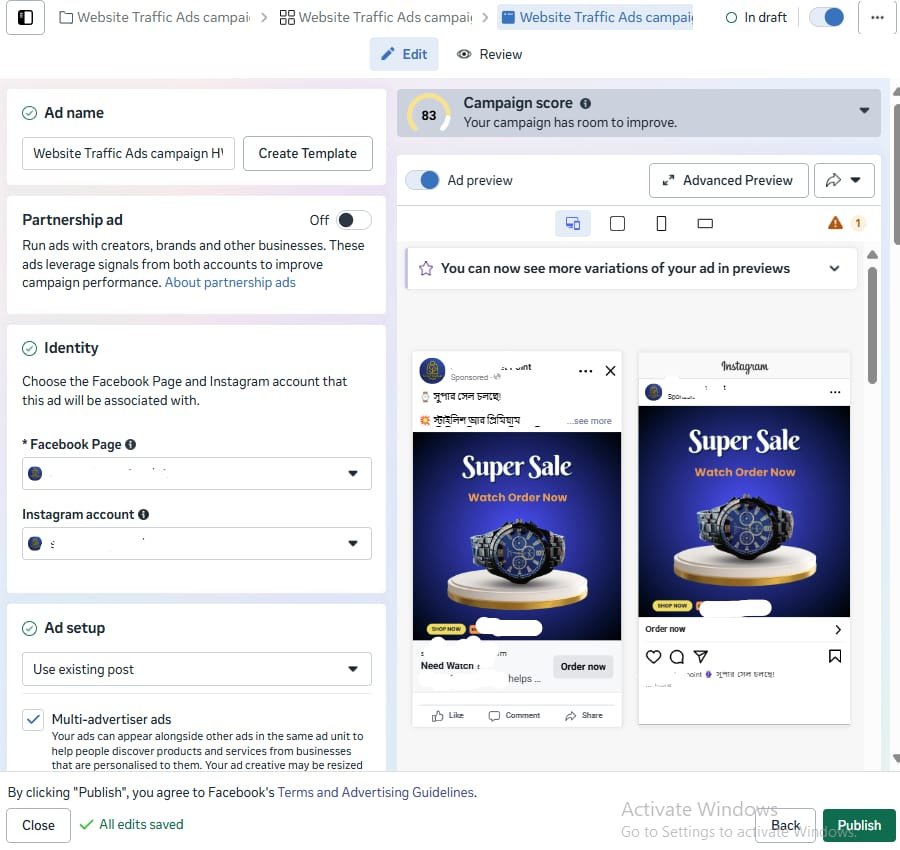Select the Edit tab
This screenshot has height=850, width=900.
[x=404, y=54]
